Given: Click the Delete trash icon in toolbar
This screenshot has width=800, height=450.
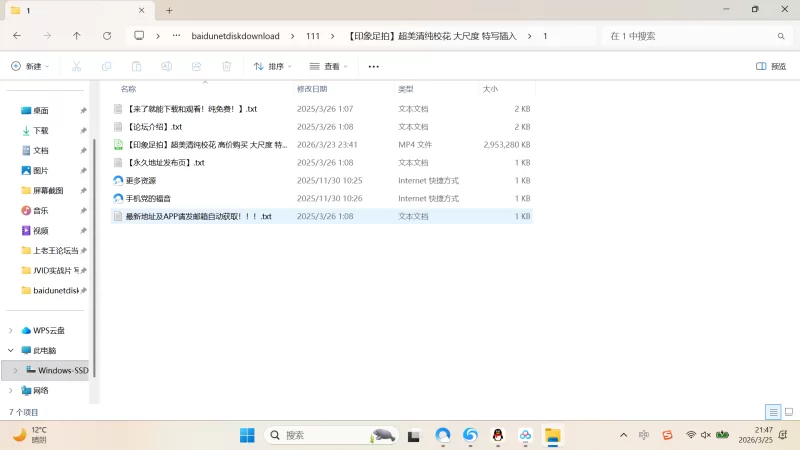Looking at the screenshot, I should pos(227,66).
